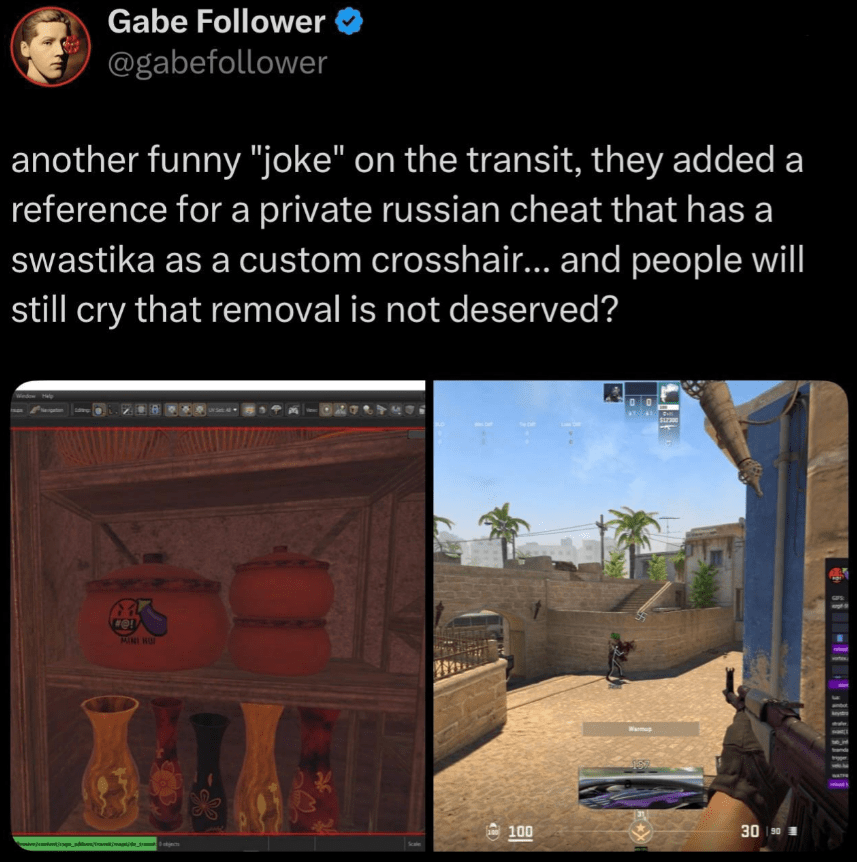Open the right gameplay screenshot thumbnail
Viewport: 857px width, 862px height.
pyautogui.click(x=640, y=616)
